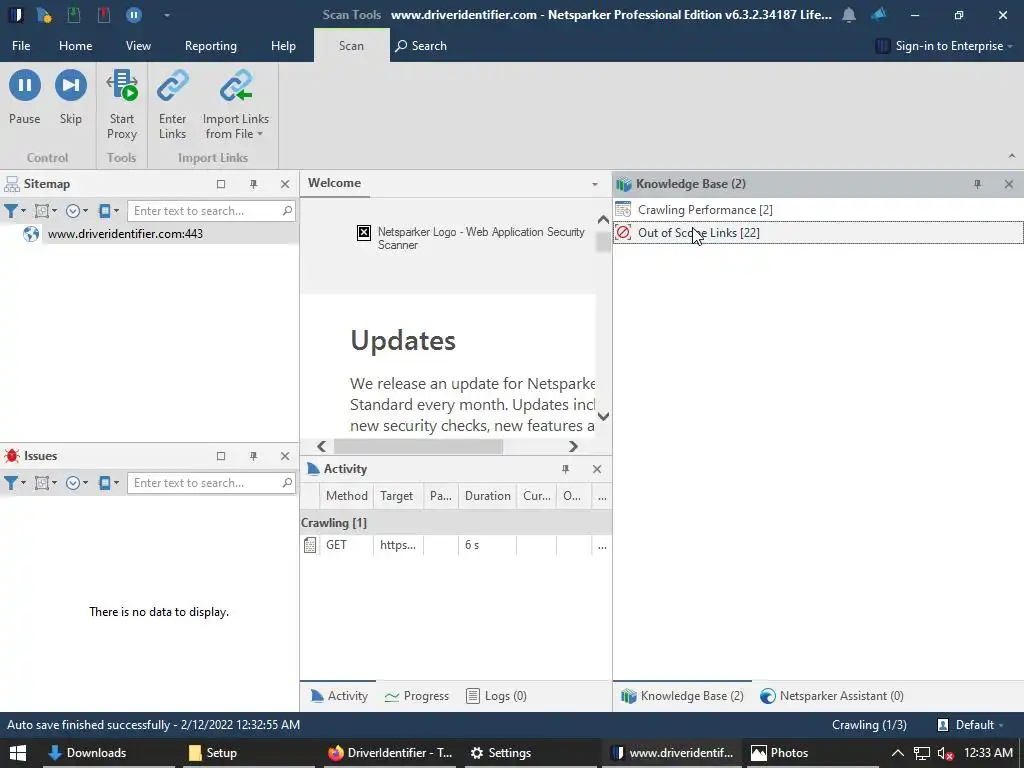Viewport: 1024px width, 768px height.
Task: Select www.driveridentifier.com:443 sitemap node
Action: coord(125,234)
